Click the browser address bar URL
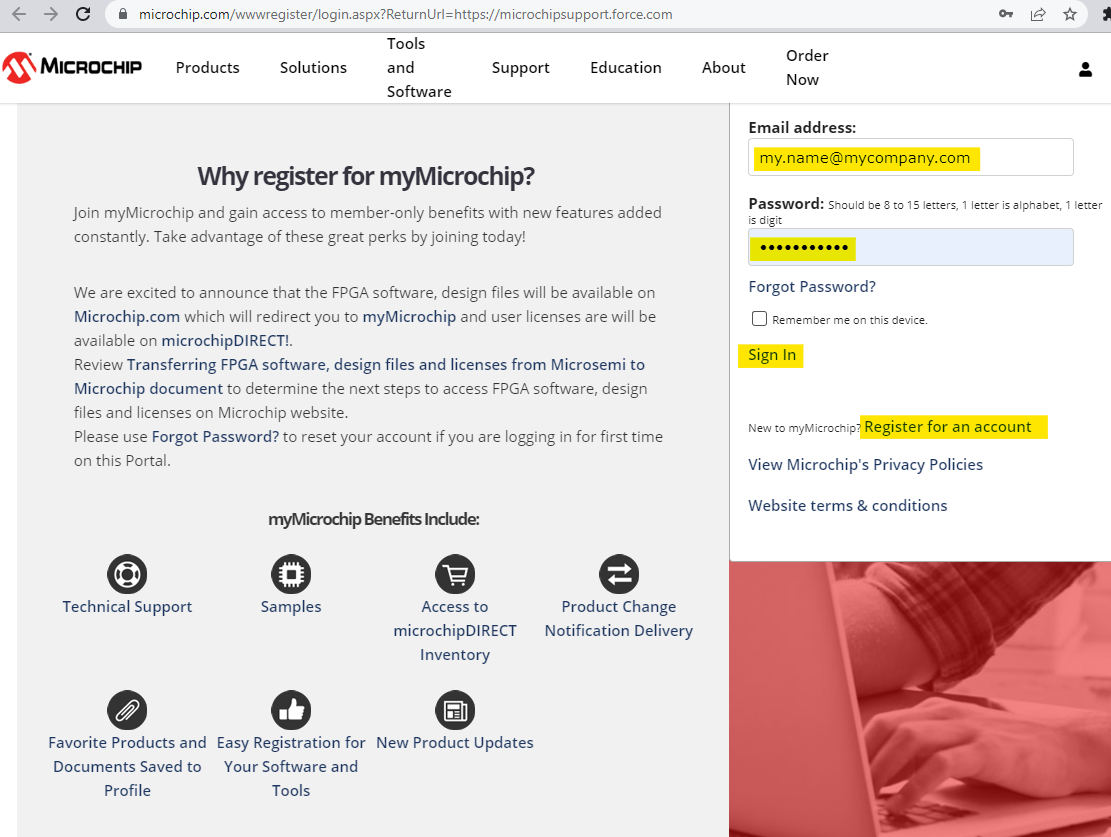The image size is (1111, 837). (x=405, y=14)
